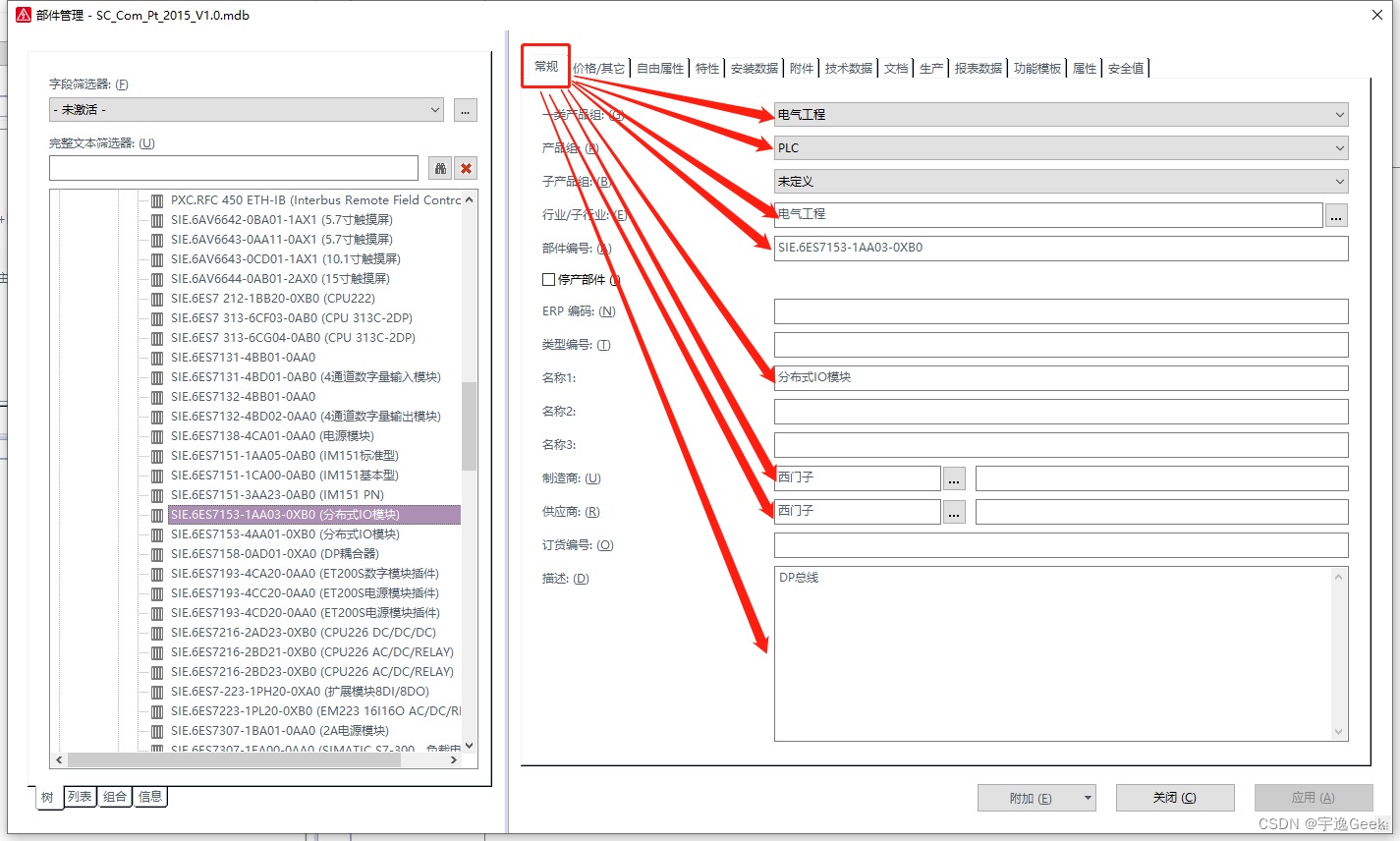
Task: Click part icon of SIE.6ES7158-0AD01-0XA0 DP耦合器
Action: (x=157, y=554)
